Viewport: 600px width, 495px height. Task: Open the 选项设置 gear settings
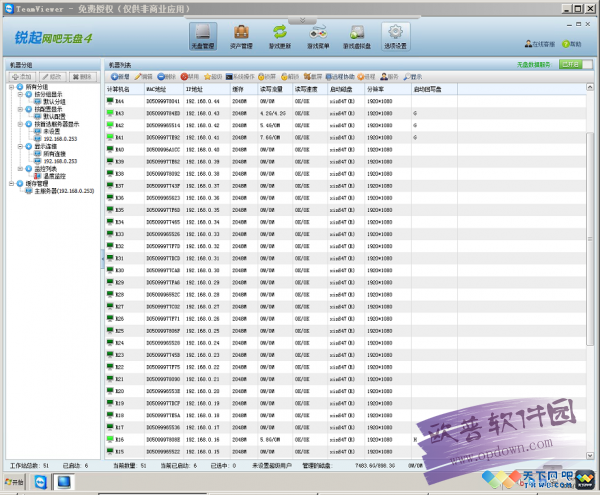coord(395,36)
